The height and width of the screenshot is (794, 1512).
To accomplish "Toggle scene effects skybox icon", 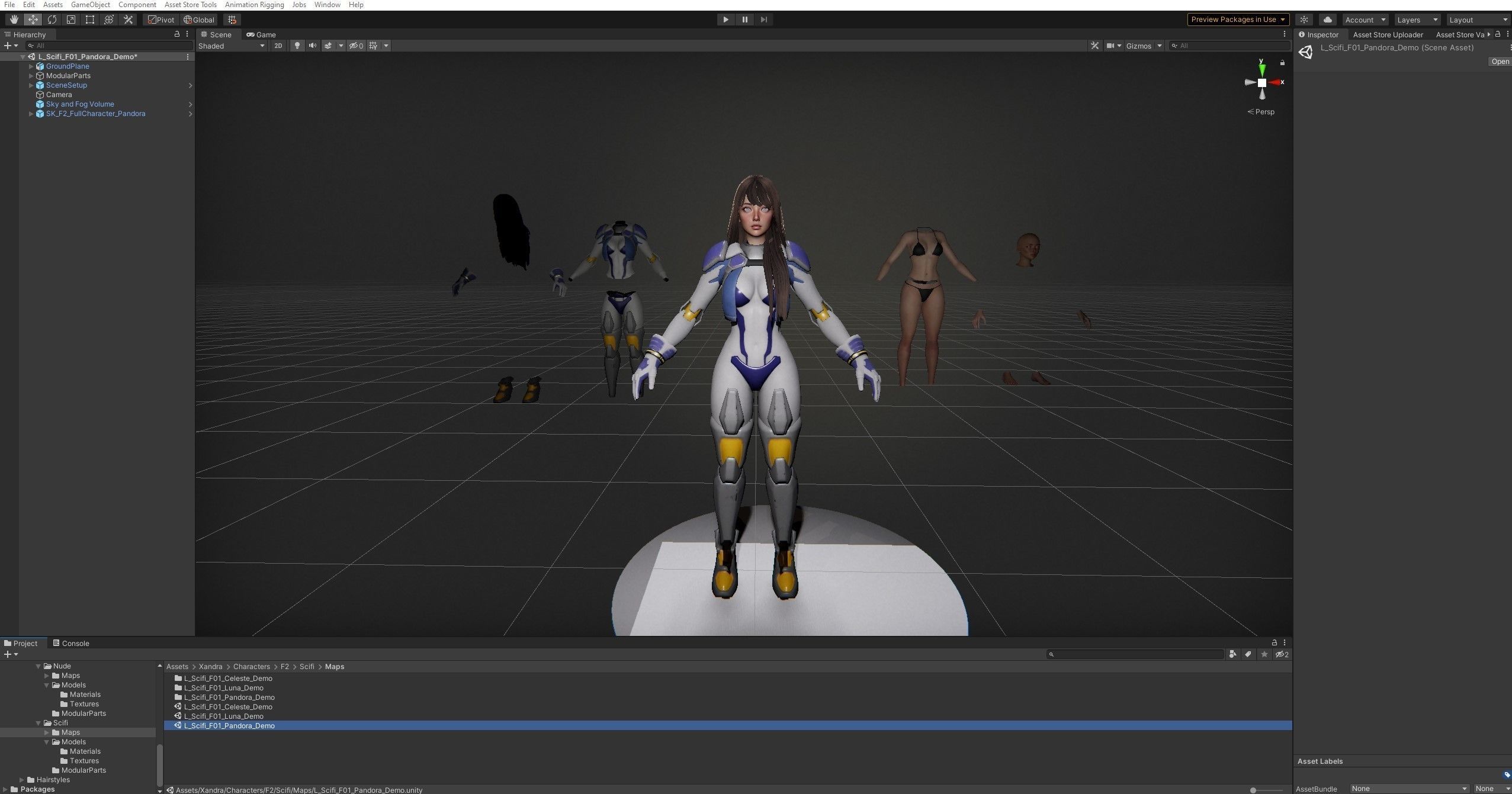I will [328, 46].
